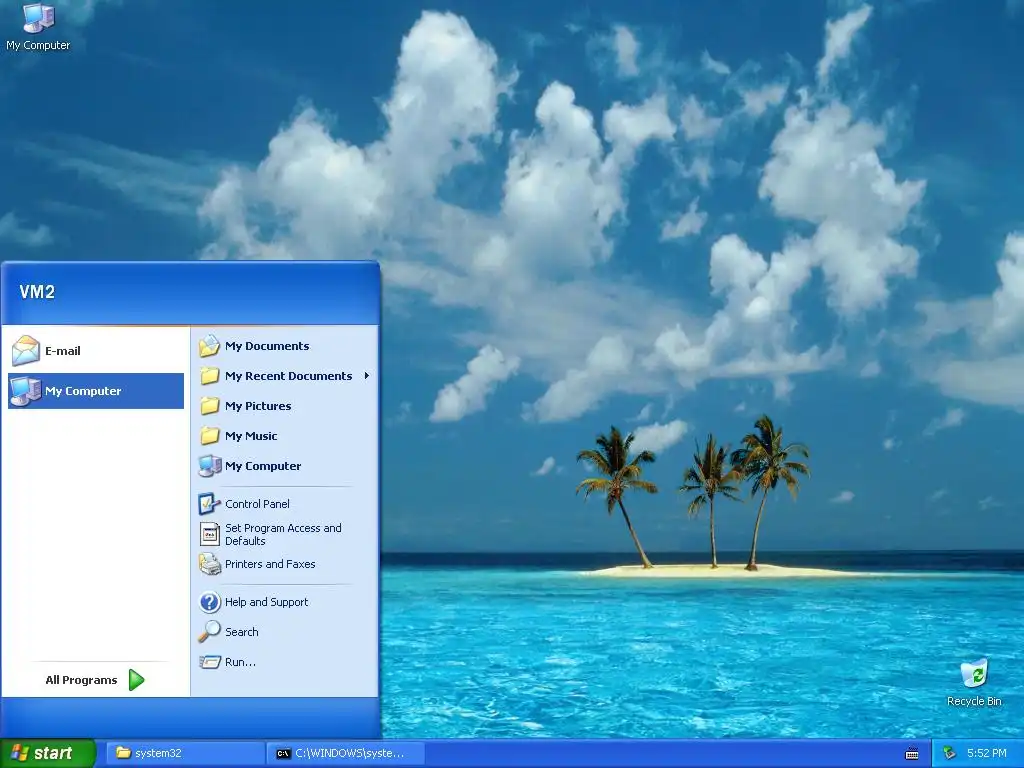
Task: Click the My Recent Documents folder icon
Action: coord(210,376)
